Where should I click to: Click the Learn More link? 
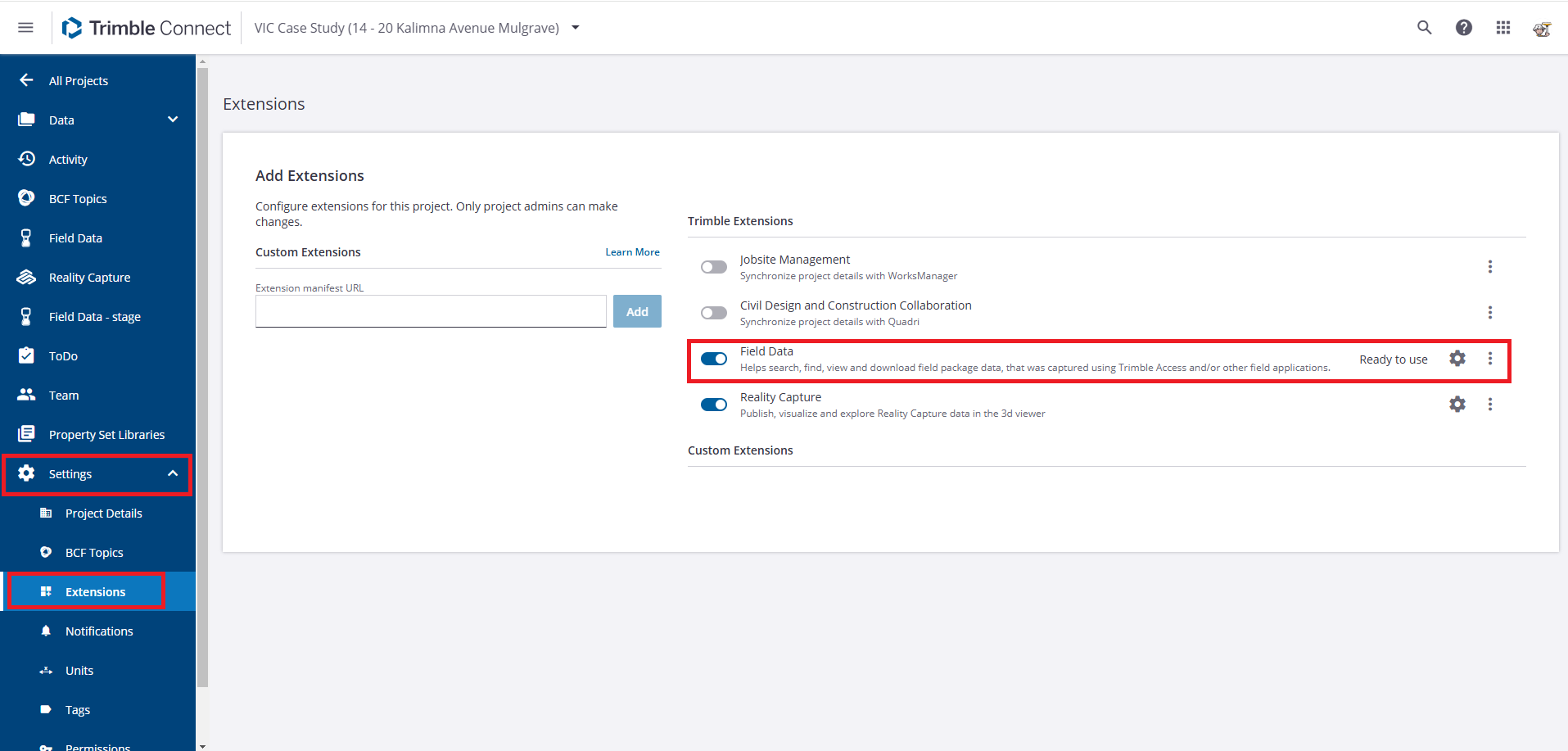[x=632, y=252]
